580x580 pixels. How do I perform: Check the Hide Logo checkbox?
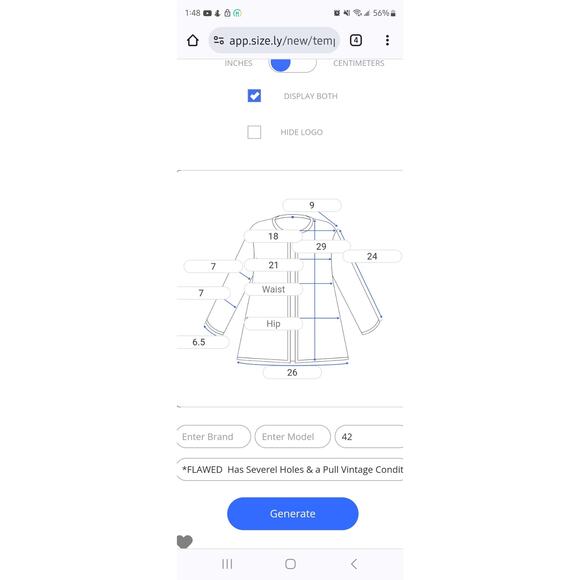(254, 132)
